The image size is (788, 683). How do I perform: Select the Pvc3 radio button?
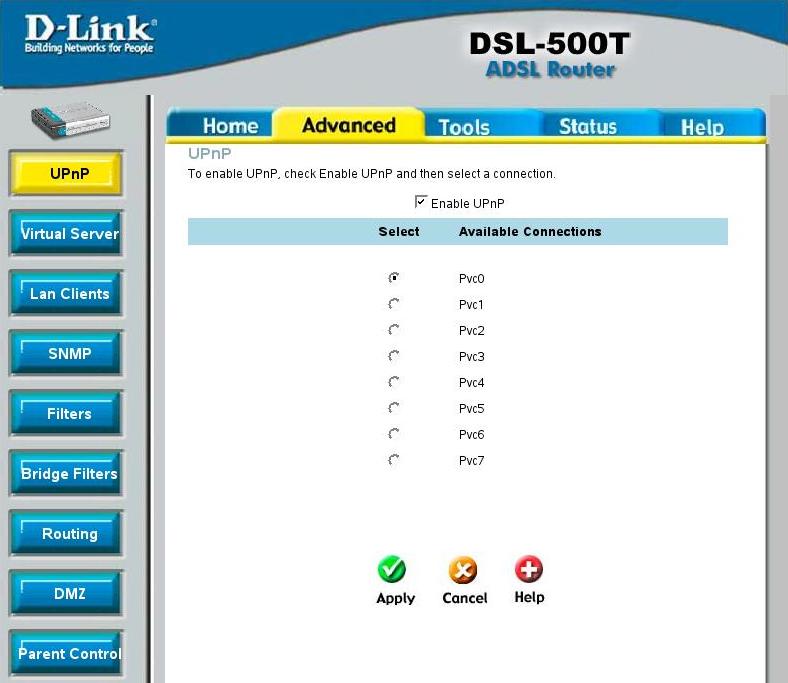pyautogui.click(x=393, y=356)
